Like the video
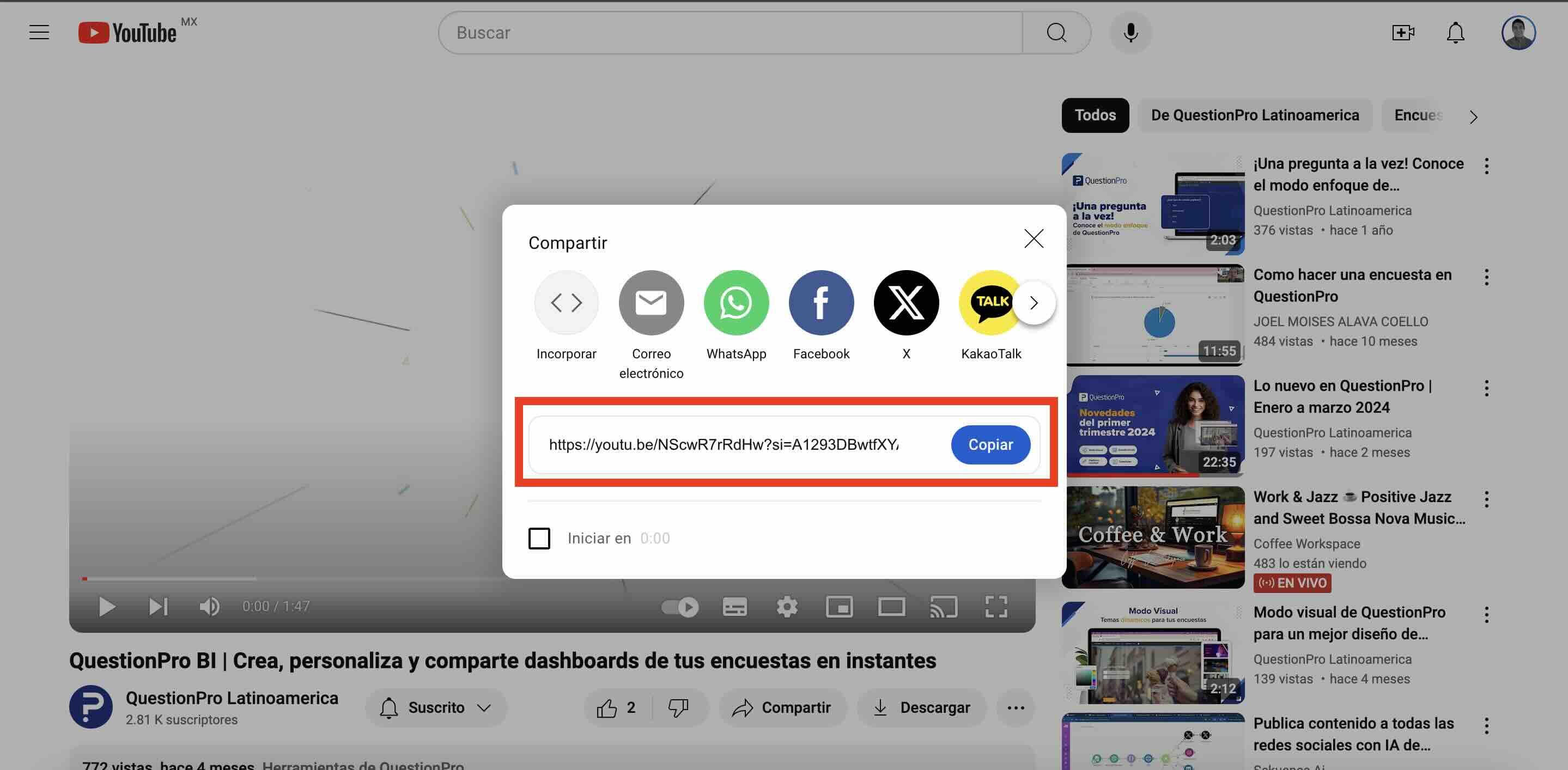Image resolution: width=1568 pixels, height=770 pixels. point(617,707)
